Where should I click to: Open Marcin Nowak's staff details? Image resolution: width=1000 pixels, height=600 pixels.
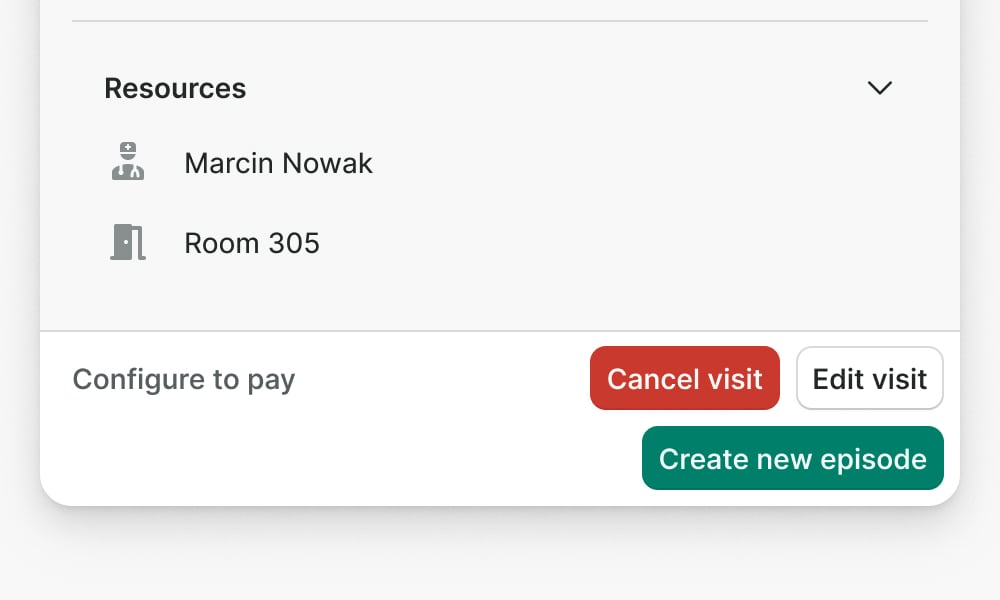click(x=278, y=163)
